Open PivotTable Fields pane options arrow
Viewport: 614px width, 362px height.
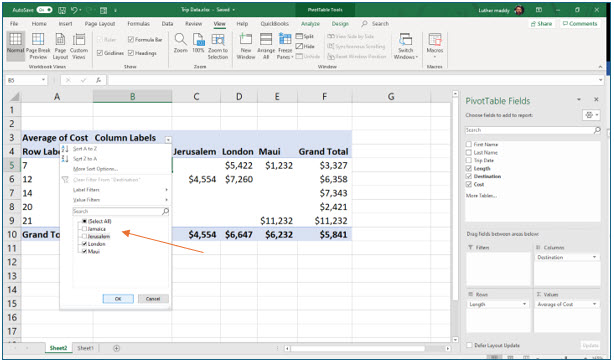point(579,100)
